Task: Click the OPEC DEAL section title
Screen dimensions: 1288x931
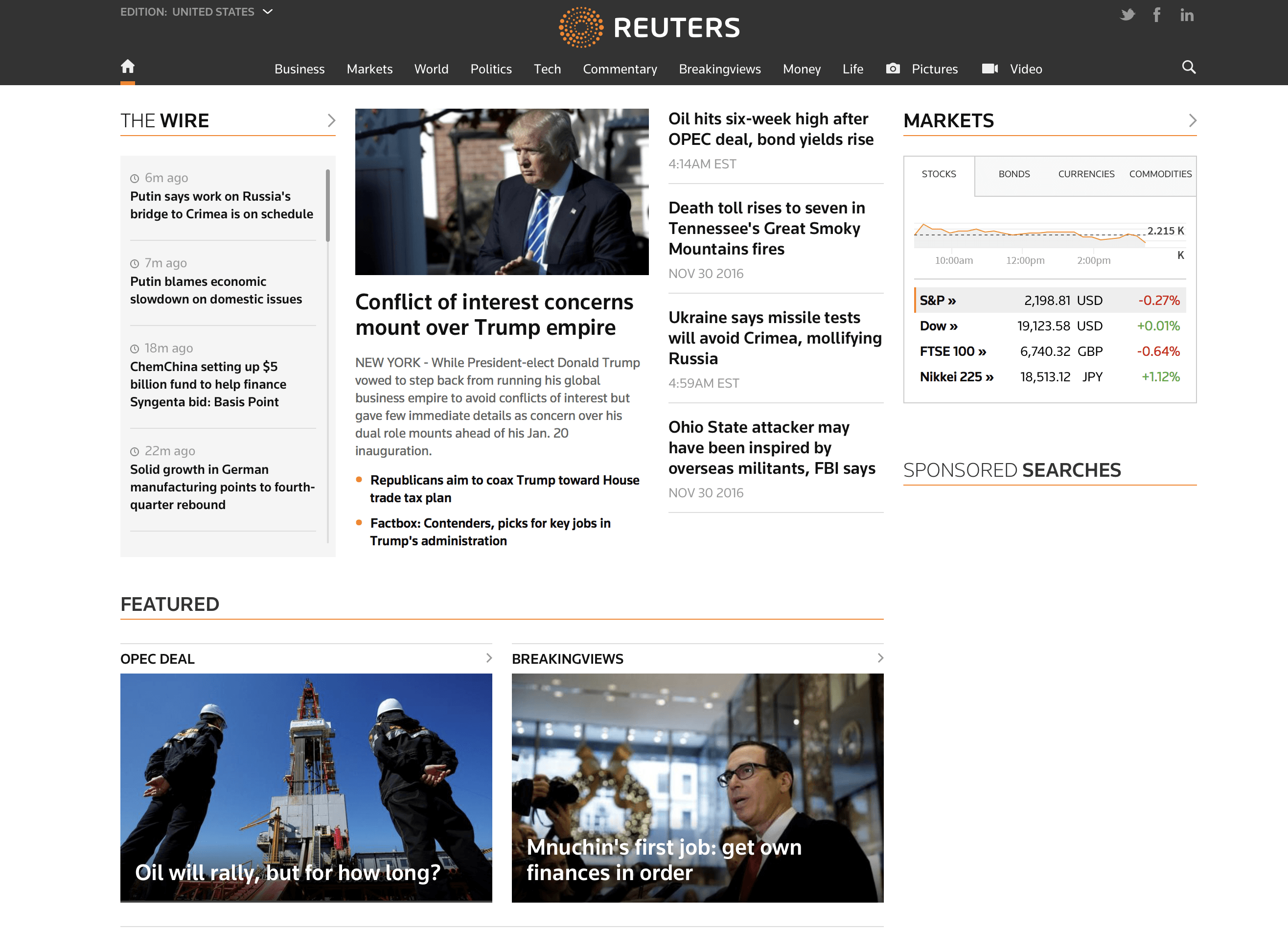Action: (x=157, y=659)
